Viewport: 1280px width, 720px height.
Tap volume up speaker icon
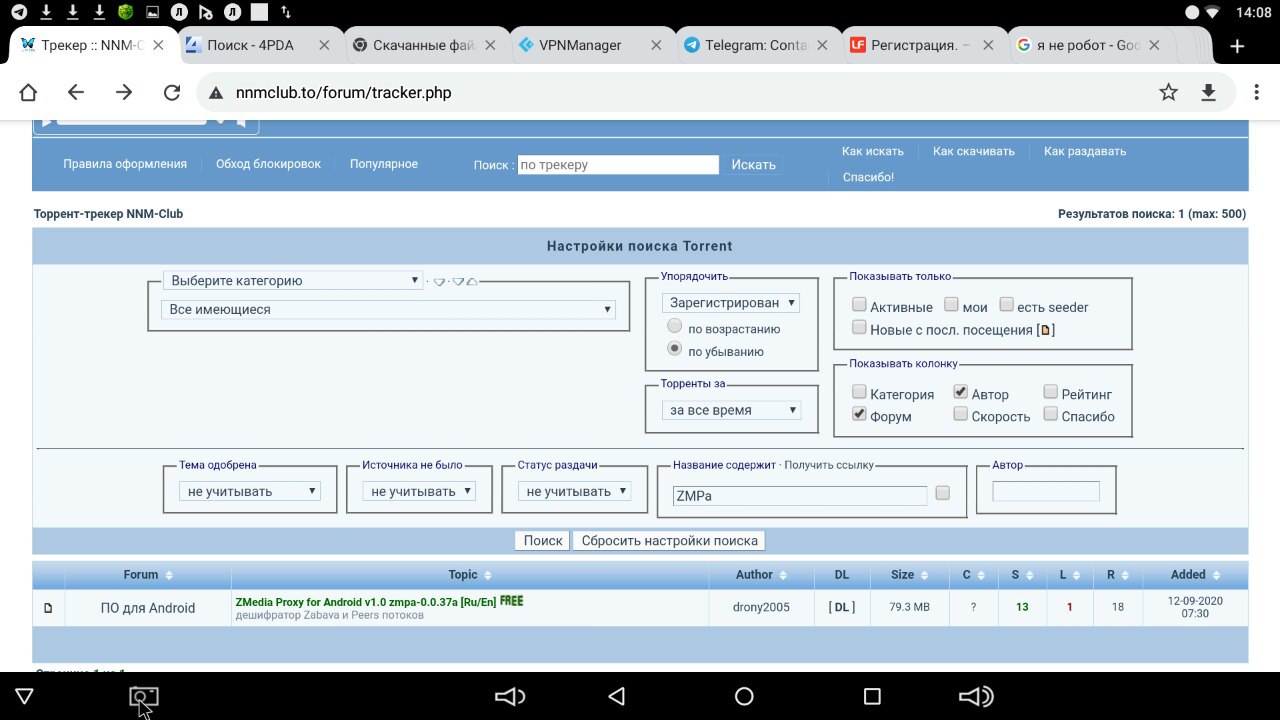pos(976,696)
